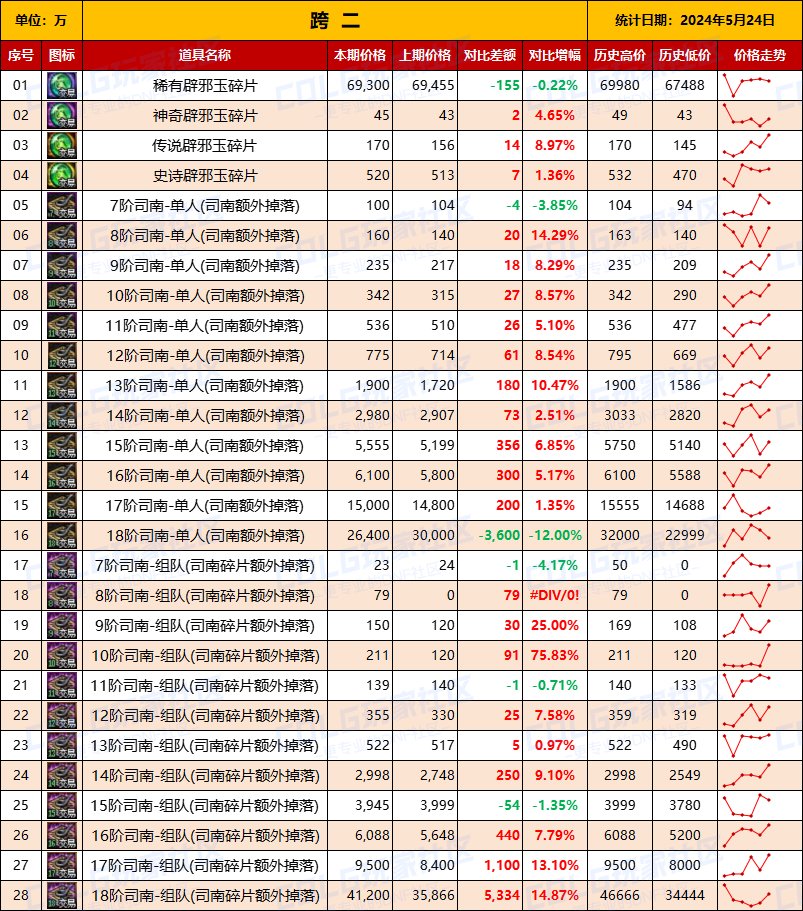Select the 18阶司南-单人 item icon
The width and height of the screenshot is (803, 911).
62,536
